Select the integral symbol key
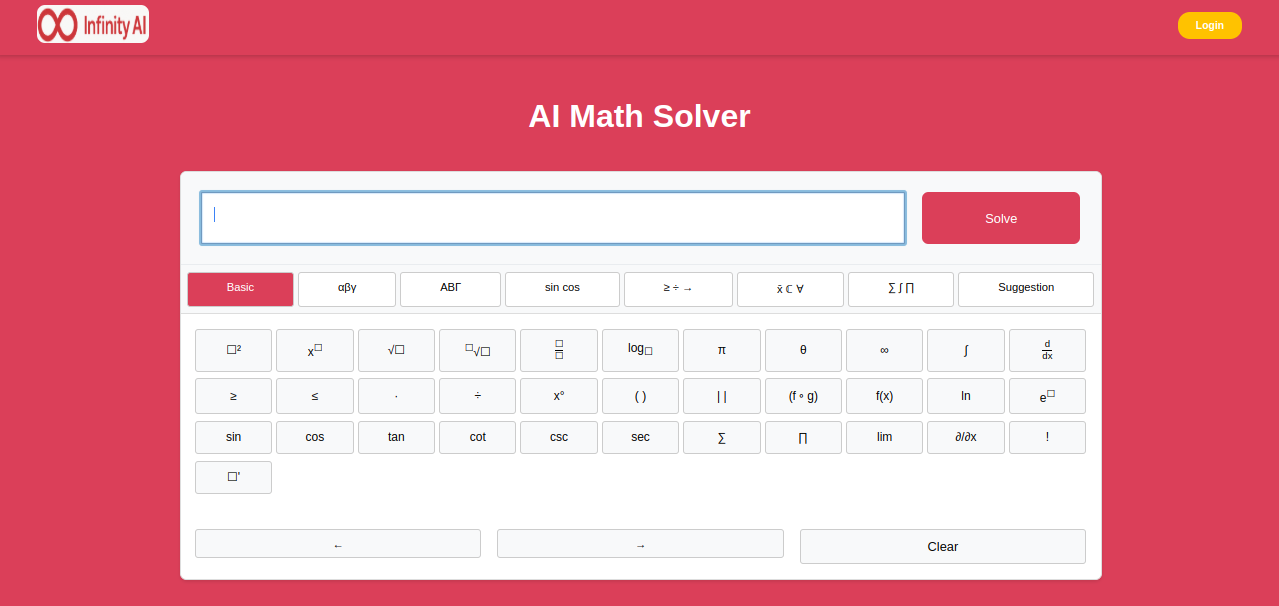This screenshot has width=1279, height=606. pyautogui.click(x=965, y=350)
